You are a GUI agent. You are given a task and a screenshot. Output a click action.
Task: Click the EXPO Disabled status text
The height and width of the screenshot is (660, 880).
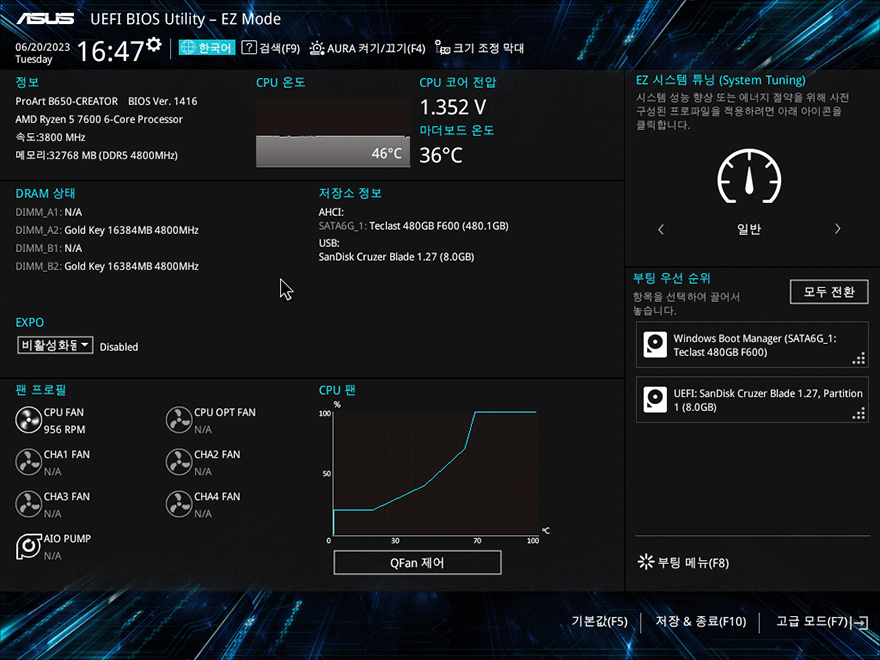(x=119, y=347)
